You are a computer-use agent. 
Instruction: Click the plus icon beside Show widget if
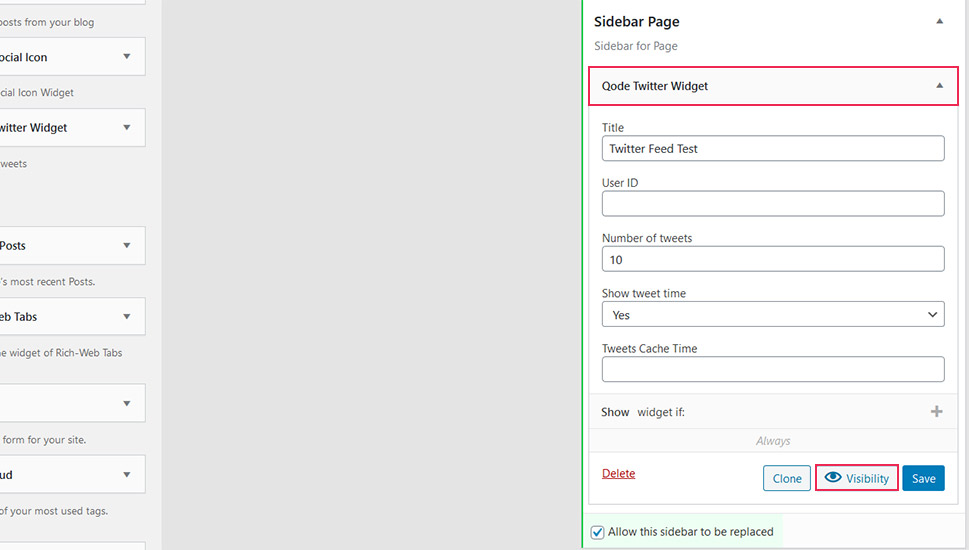click(936, 412)
